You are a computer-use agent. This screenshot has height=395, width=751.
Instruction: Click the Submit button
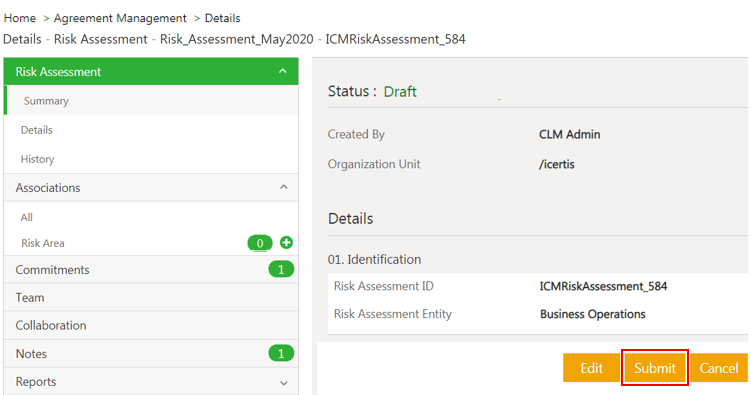click(655, 368)
